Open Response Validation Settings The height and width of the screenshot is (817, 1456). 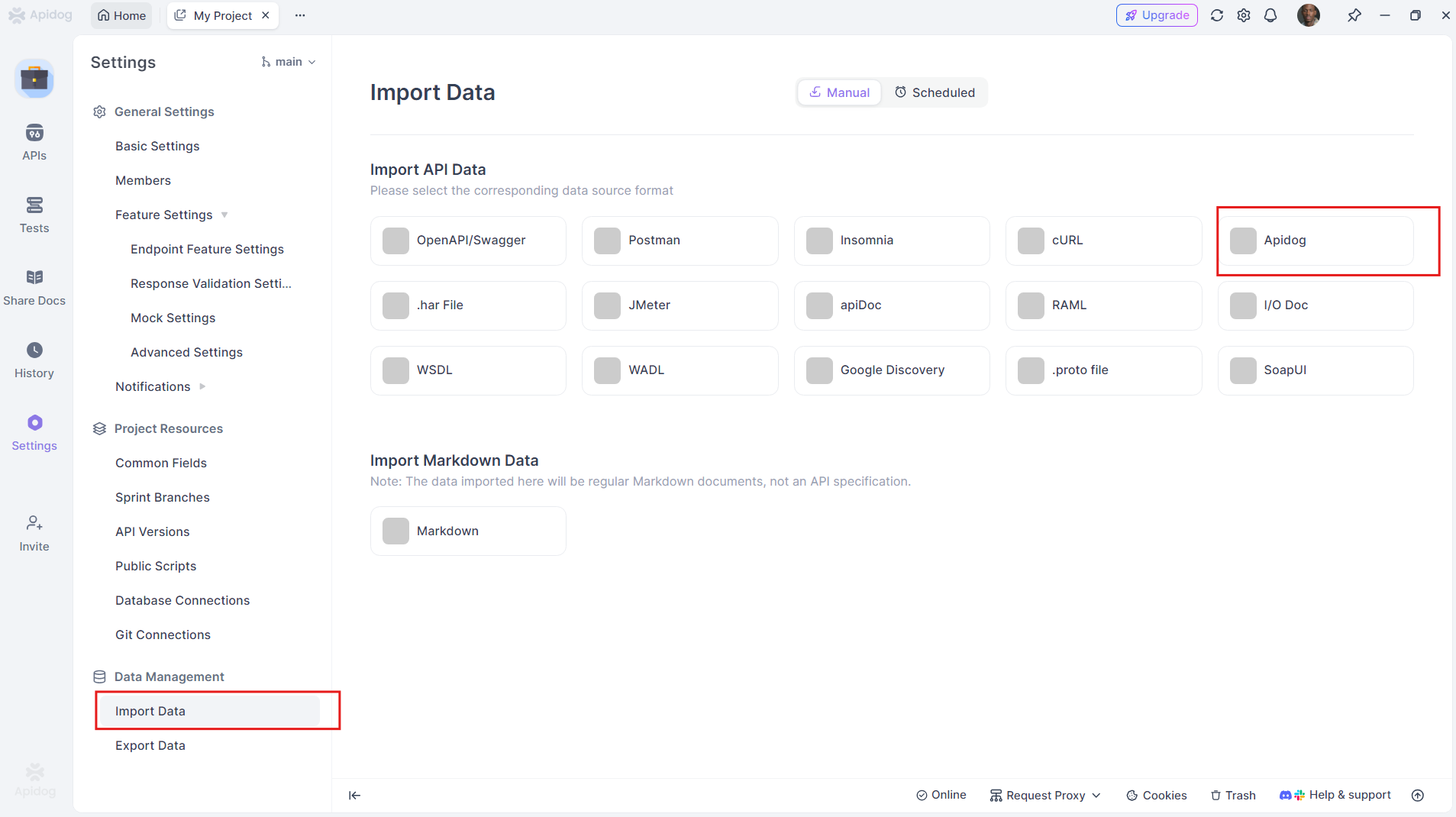[211, 283]
